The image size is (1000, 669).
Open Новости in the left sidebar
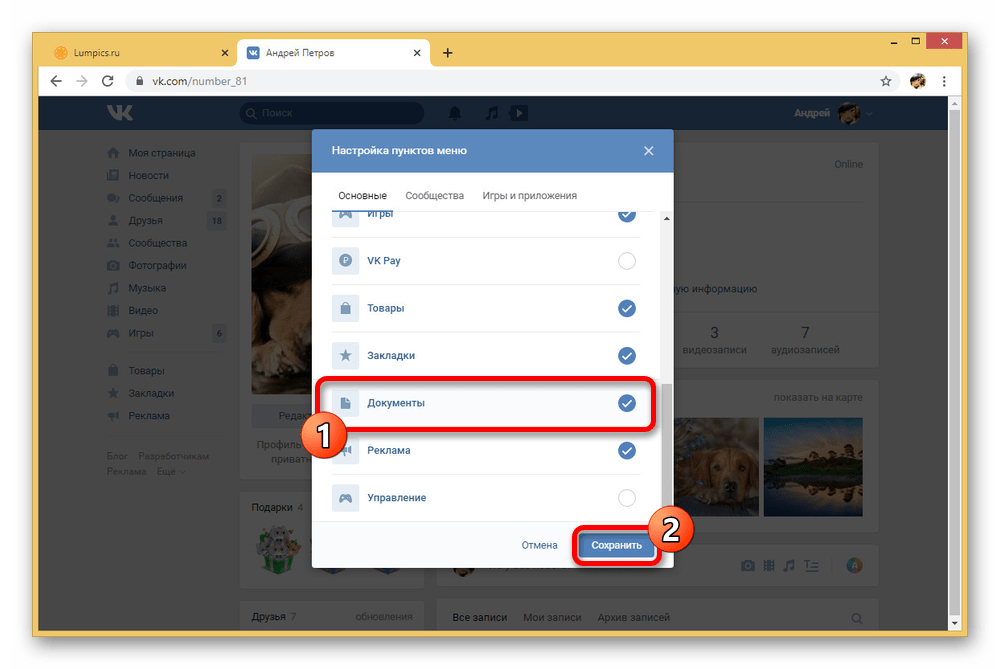point(148,175)
